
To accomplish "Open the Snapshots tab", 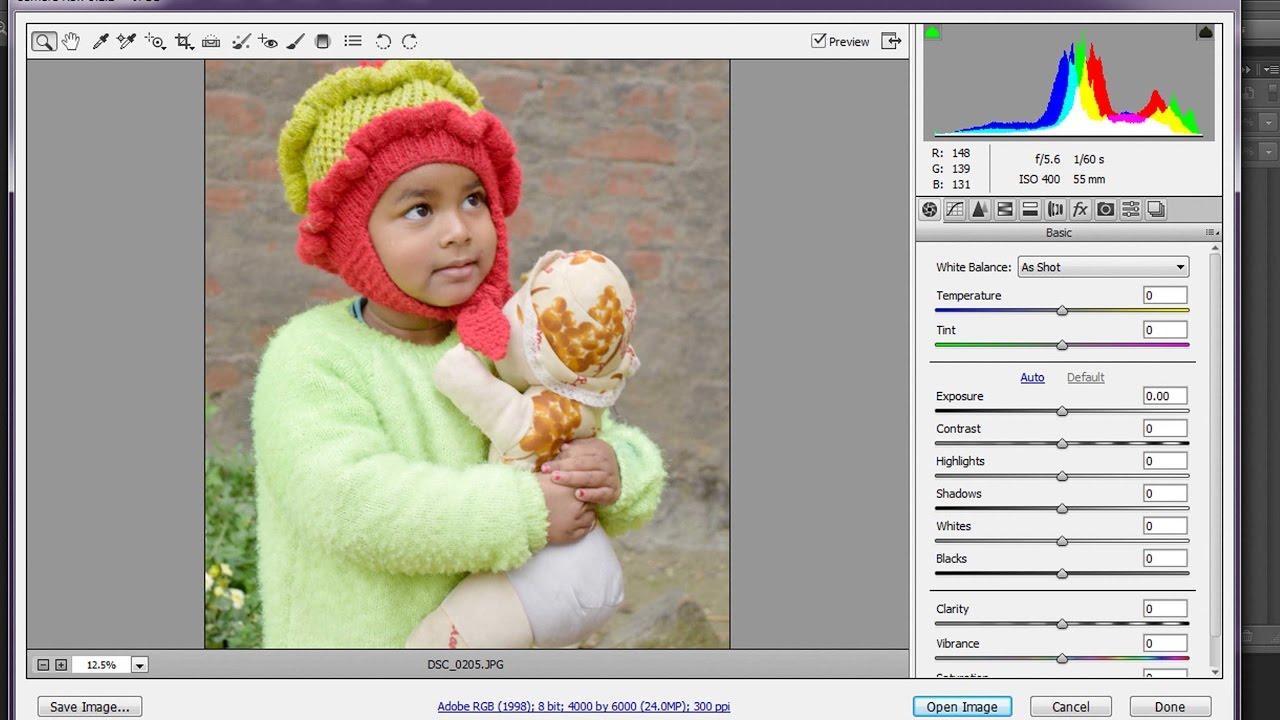I will click(1156, 209).
